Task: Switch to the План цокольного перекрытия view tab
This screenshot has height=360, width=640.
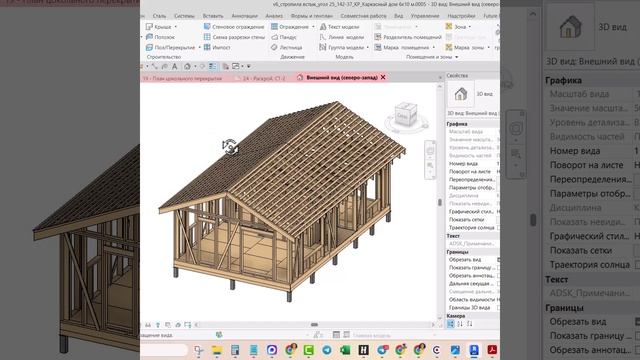Action: click(x=183, y=78)
